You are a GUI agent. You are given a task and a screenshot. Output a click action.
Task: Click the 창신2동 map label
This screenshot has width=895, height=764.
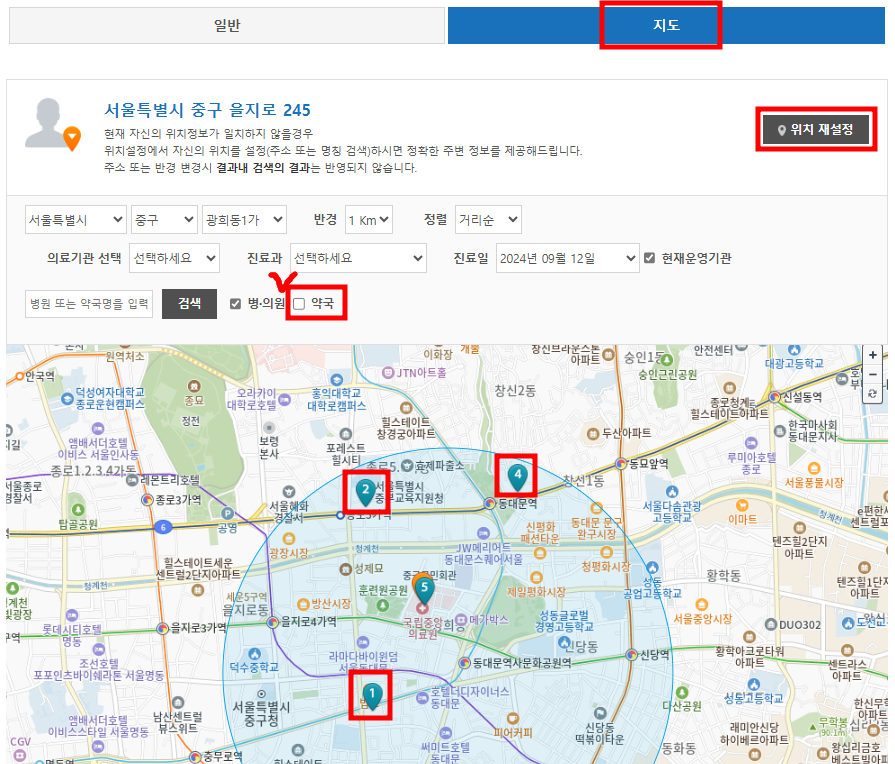[515, 391]
